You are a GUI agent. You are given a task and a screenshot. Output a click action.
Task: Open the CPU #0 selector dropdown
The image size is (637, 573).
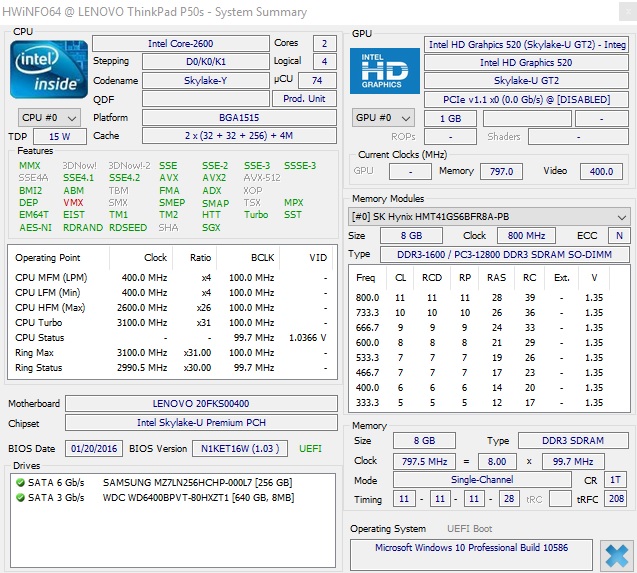point(50,117)
